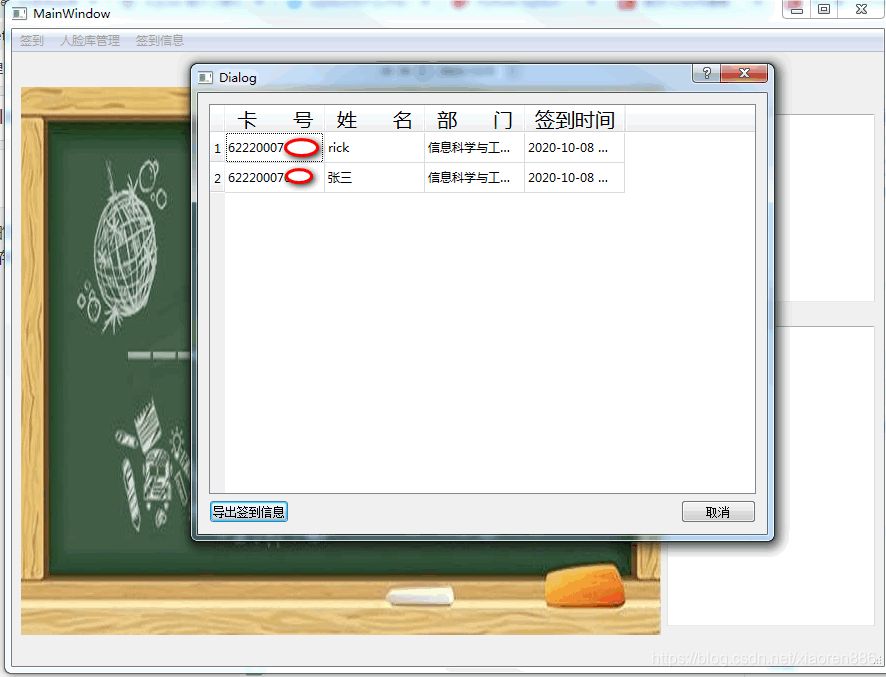The width and height of the screenshot is (886, 677).
Task: Sort by the 卡号 column header
Action: tap(275, 119)
